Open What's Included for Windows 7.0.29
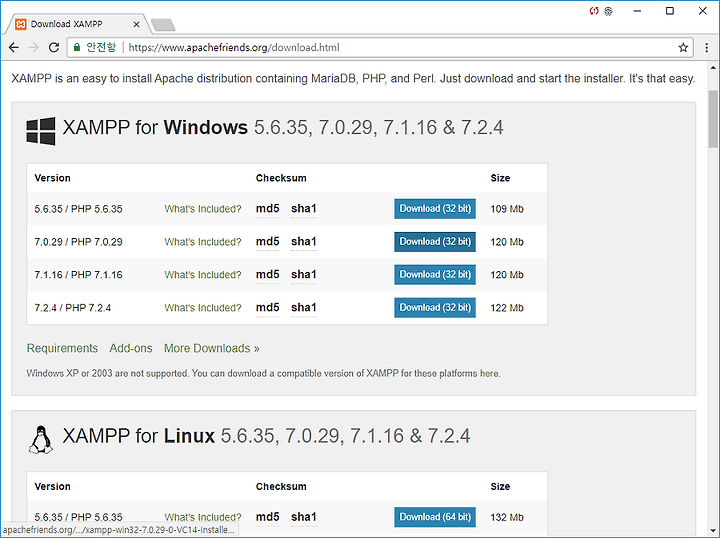This screenshot has width=720, height=538. pyautogui.click(x=202, y=242)
